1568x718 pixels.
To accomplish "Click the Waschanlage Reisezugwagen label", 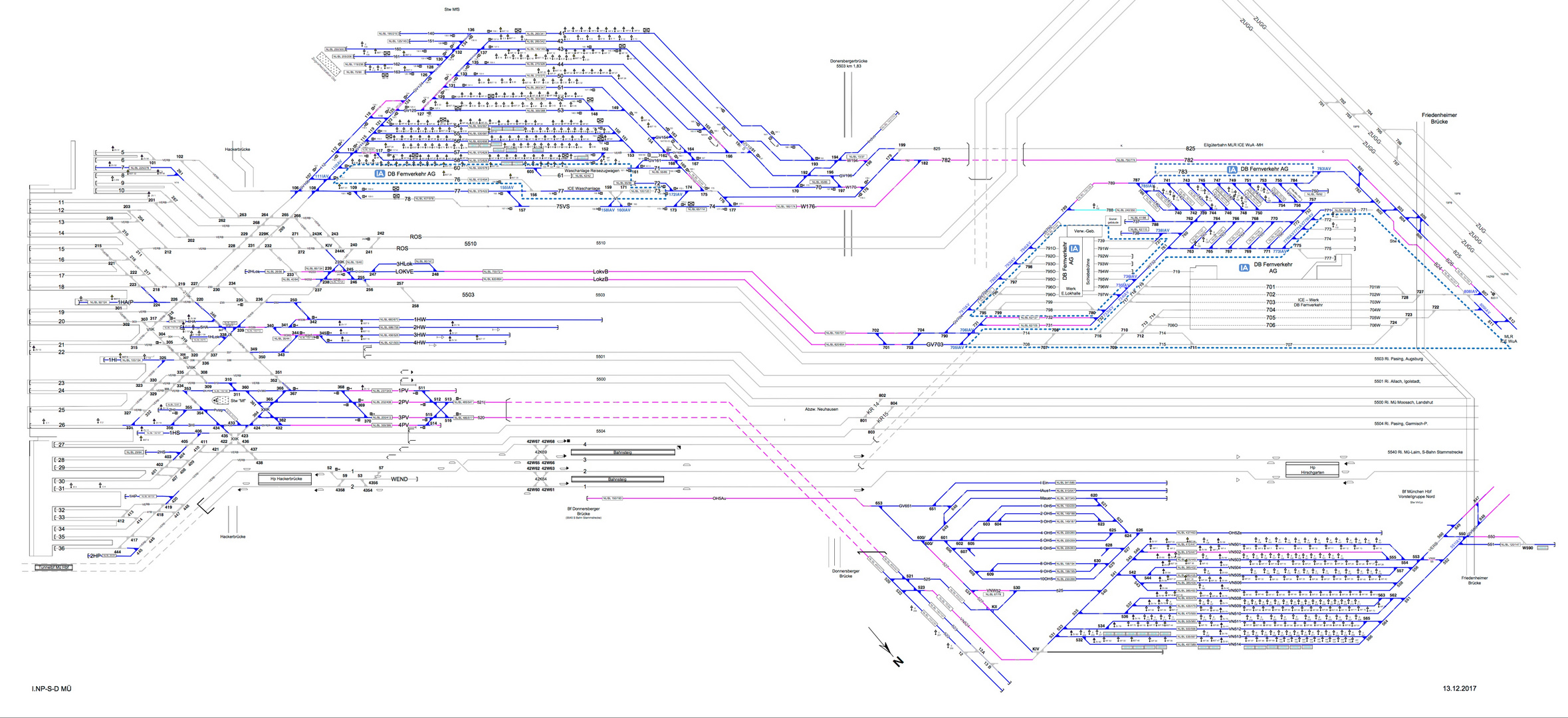I will click(592, 171).
